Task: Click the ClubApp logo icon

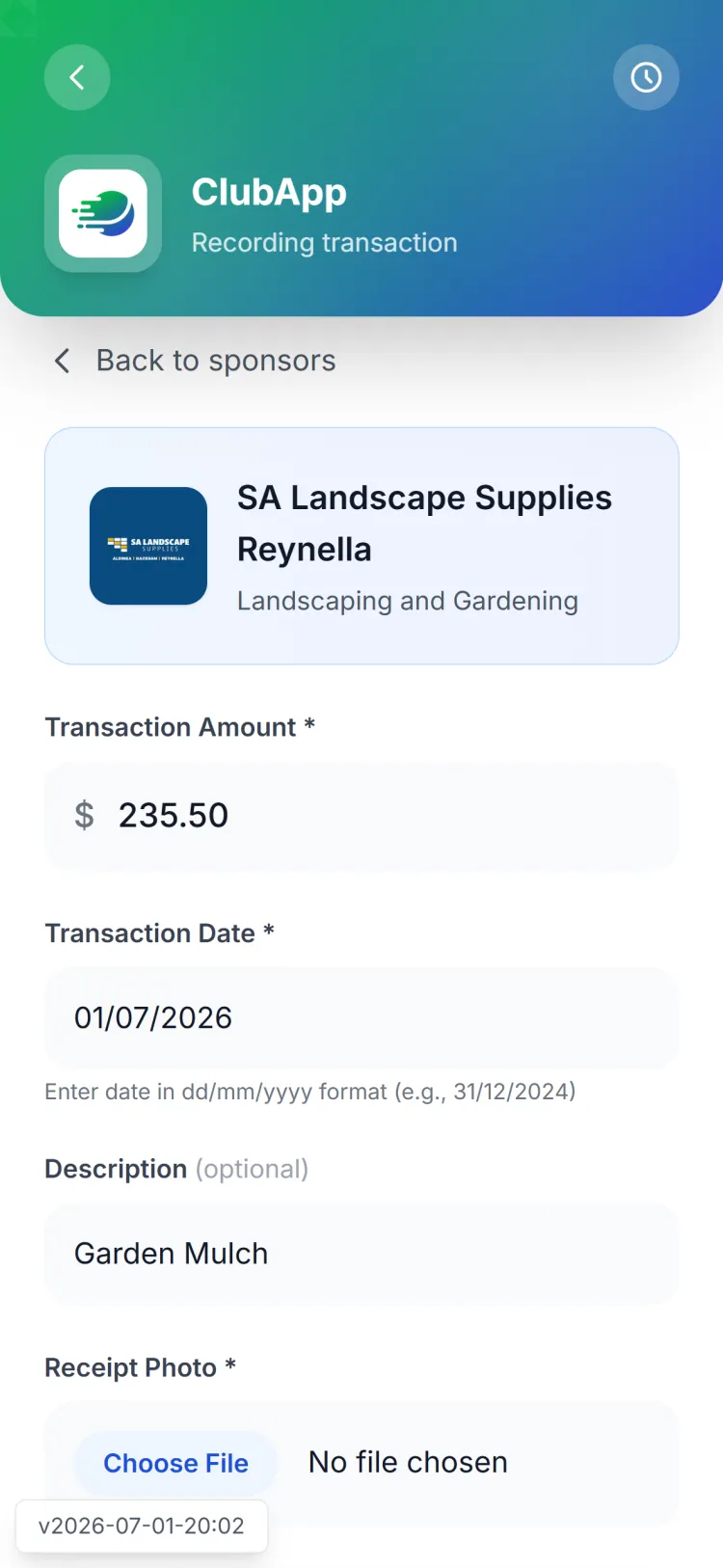Action: (x=103, y=213)
